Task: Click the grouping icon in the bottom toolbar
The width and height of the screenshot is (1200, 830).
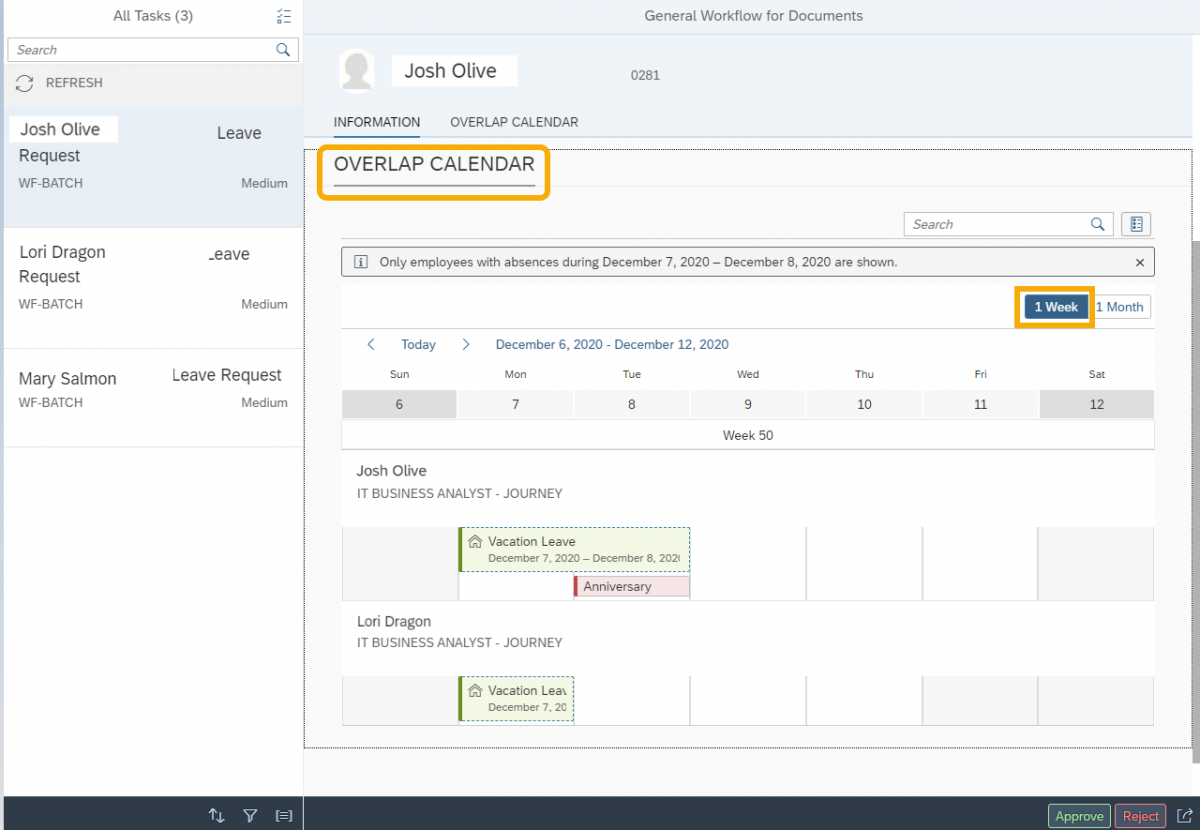Action: (x=283, y=815)
